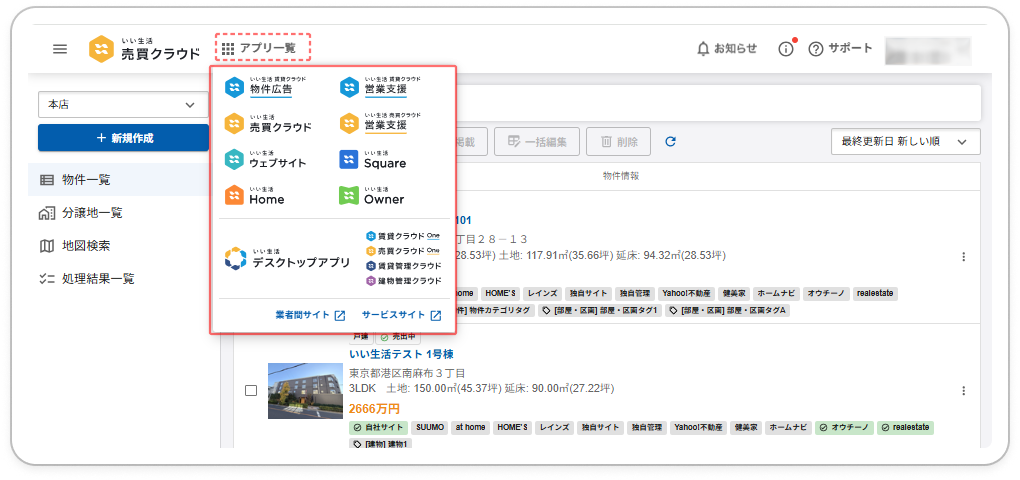Open the アプリ一覧 app grid menu

pos(263,47)
